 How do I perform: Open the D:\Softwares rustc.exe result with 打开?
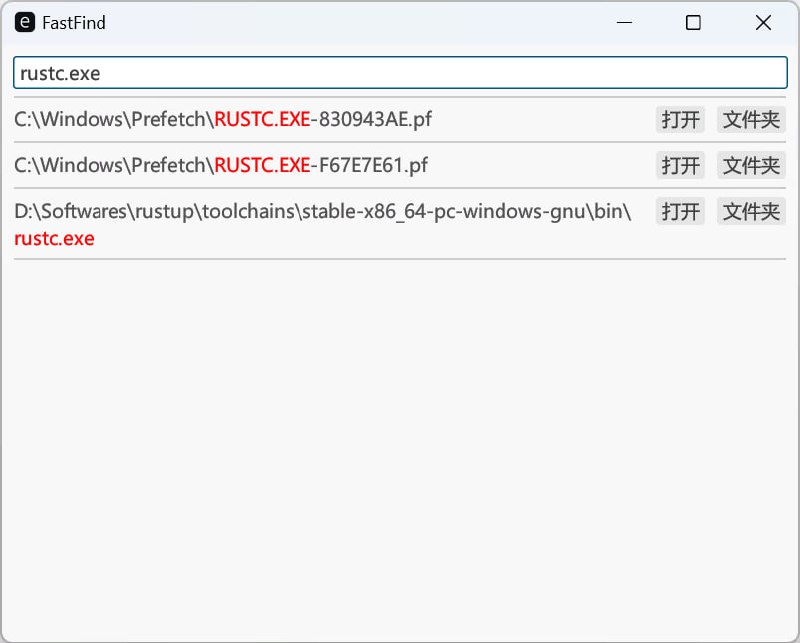[680, 211]
